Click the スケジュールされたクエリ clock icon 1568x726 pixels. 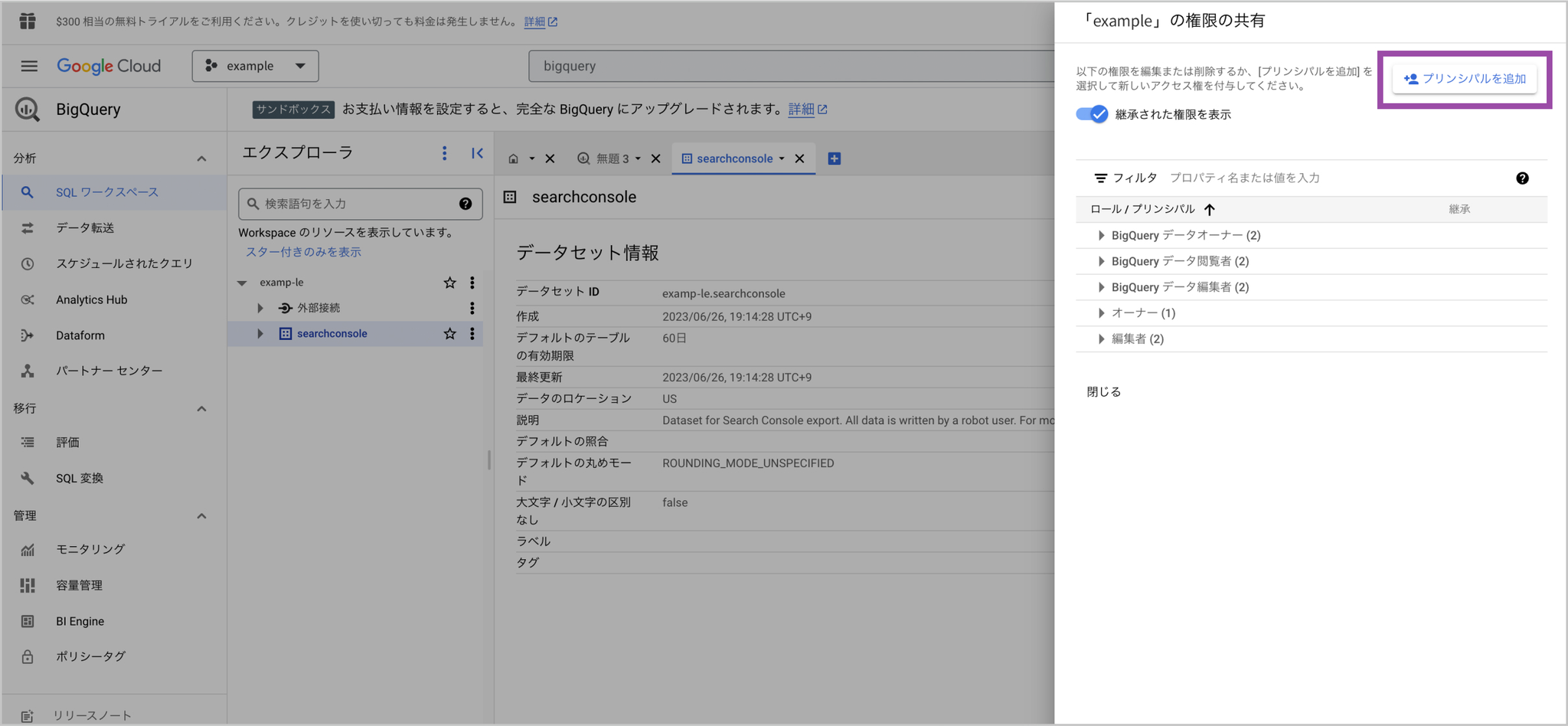[28, 263]
